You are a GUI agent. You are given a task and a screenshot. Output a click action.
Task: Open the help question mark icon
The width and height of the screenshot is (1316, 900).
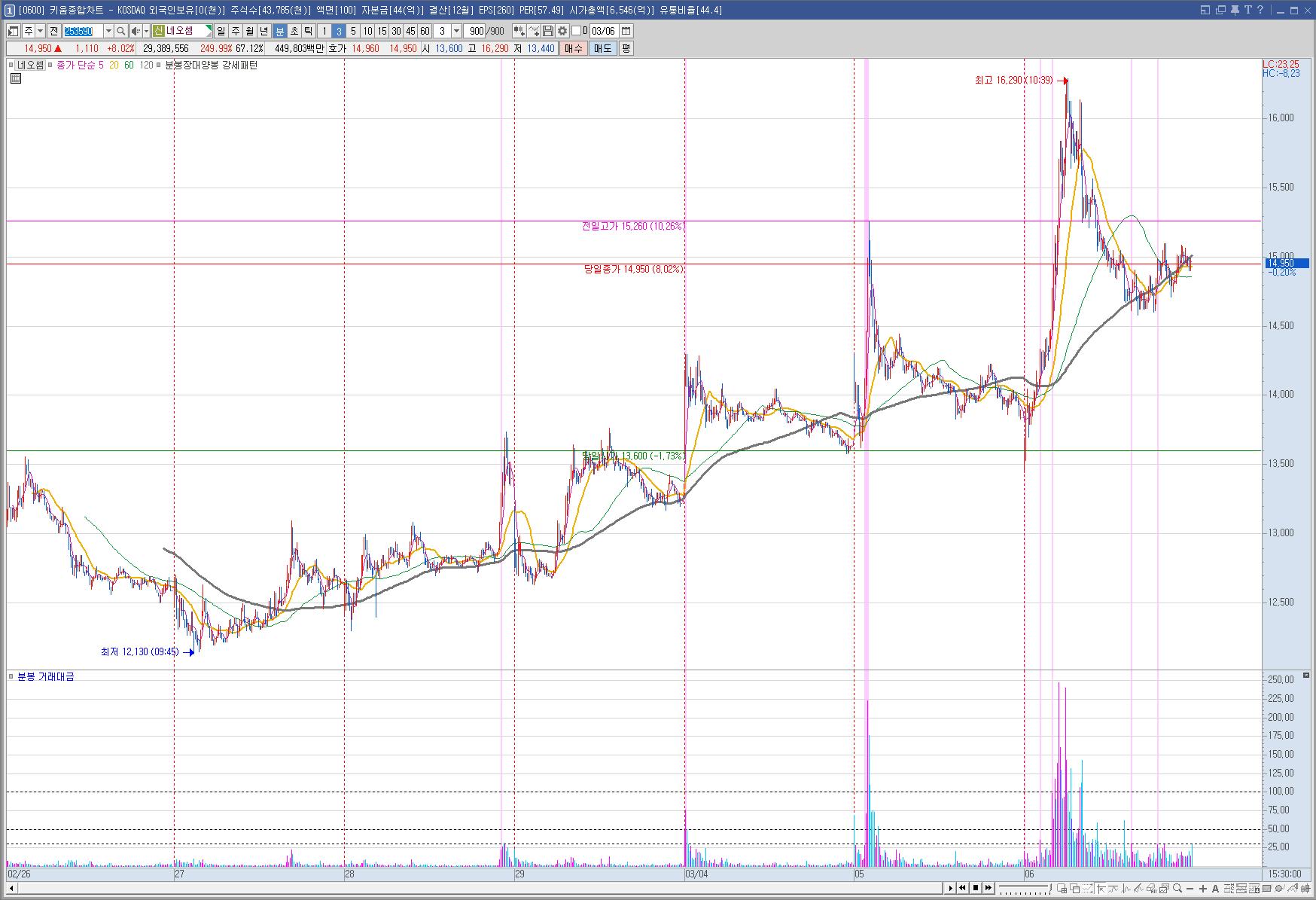click(x=1260, y=10)
